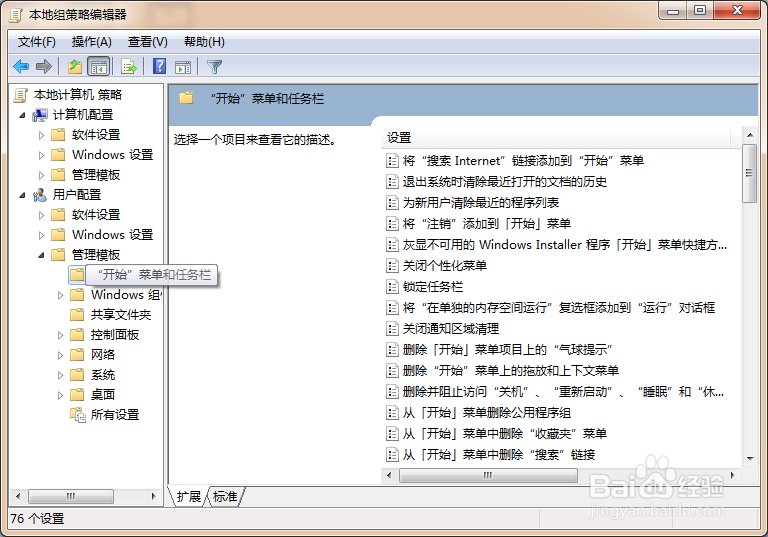The width and height of the screenshot is (768, 537).
Task: Click the 计算机配置 computer icon
Action: pos(40,115)
